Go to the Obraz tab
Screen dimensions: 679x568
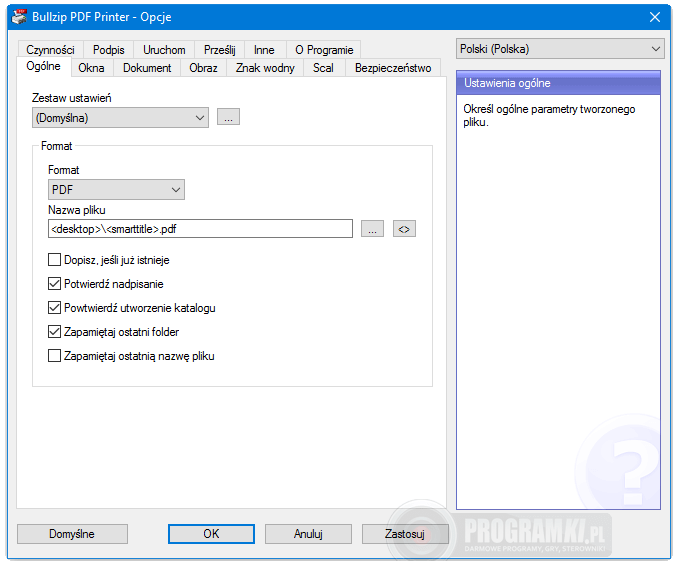203,68
